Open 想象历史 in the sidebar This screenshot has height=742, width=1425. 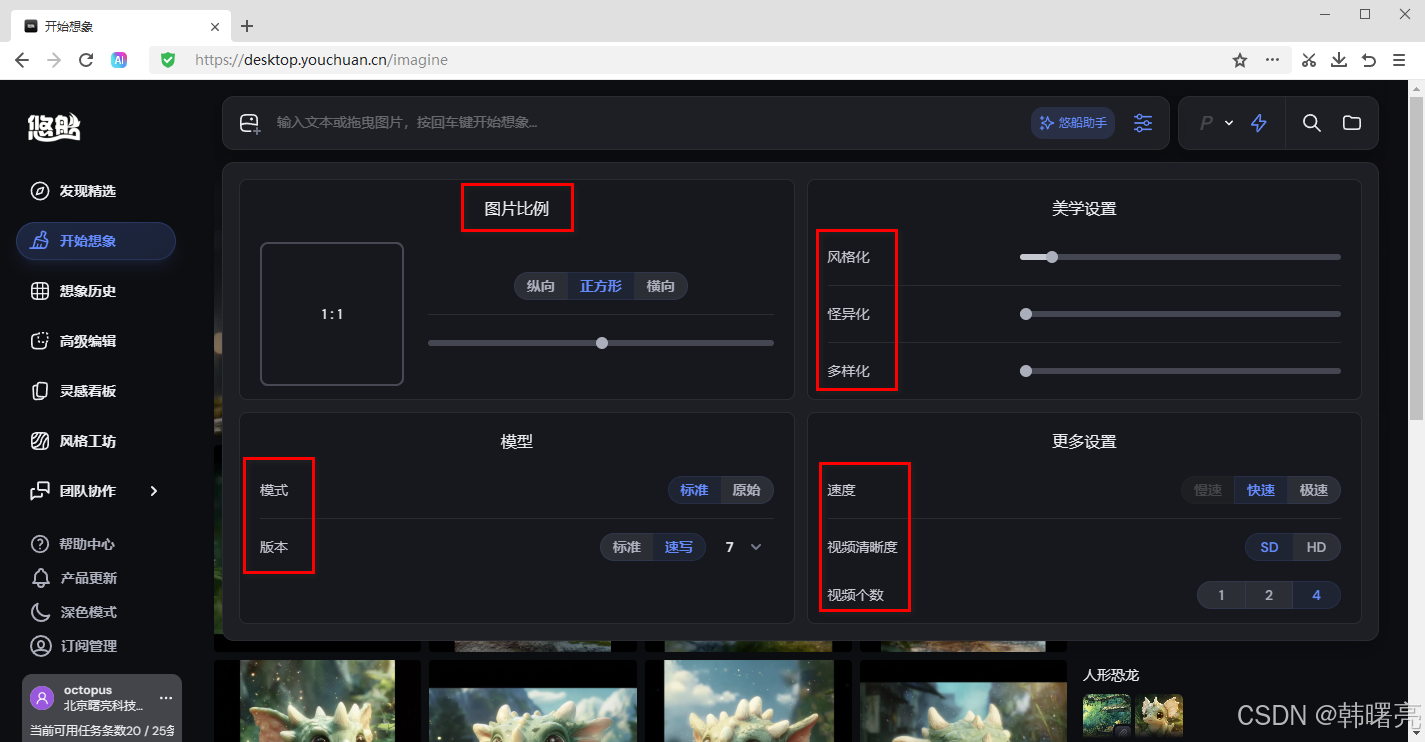point(96,291)
